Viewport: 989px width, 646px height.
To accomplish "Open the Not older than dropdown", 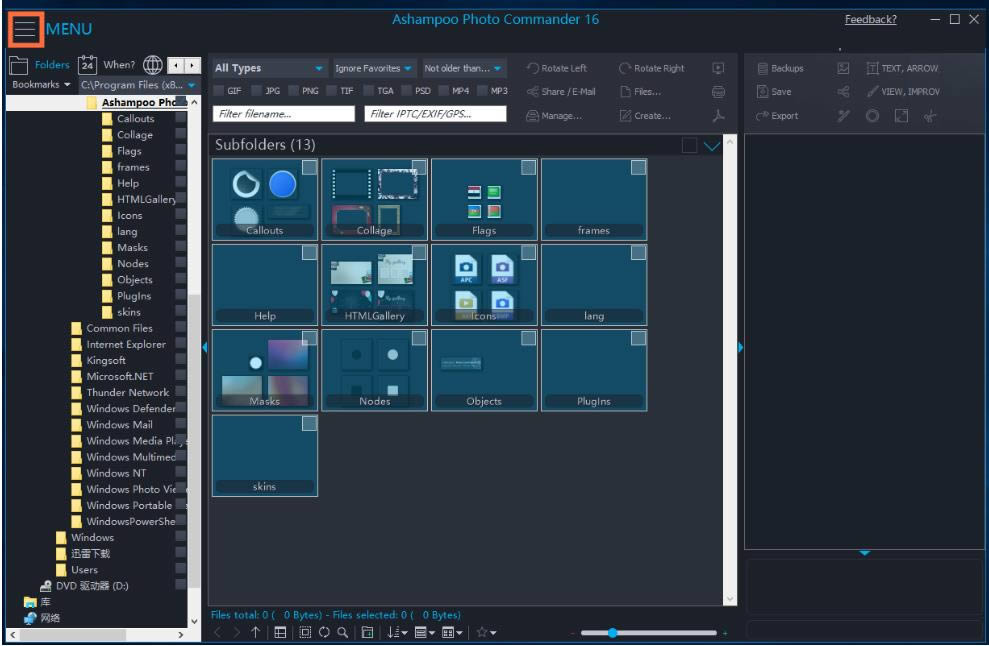I will 464,68.
